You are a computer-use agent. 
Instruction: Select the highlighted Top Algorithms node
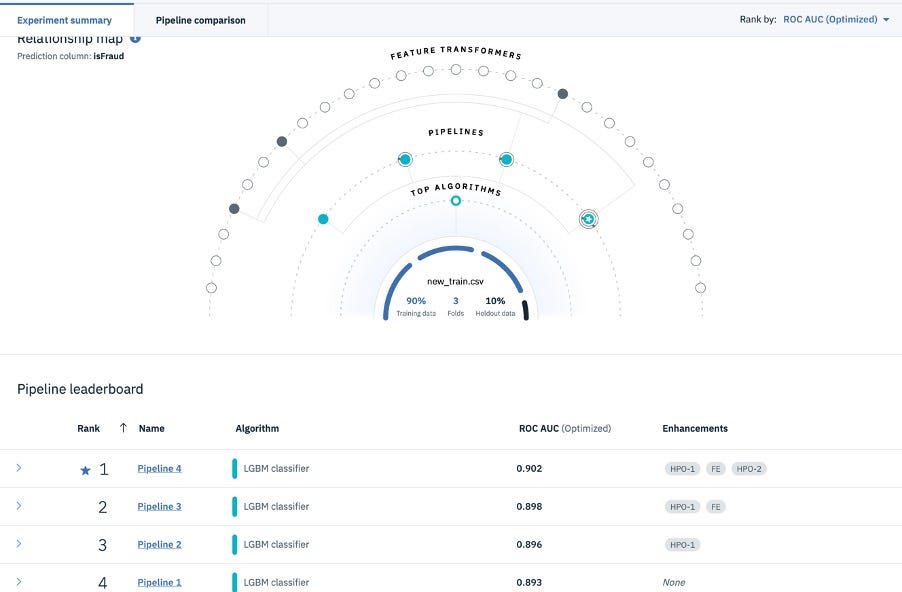click(456, 200)
